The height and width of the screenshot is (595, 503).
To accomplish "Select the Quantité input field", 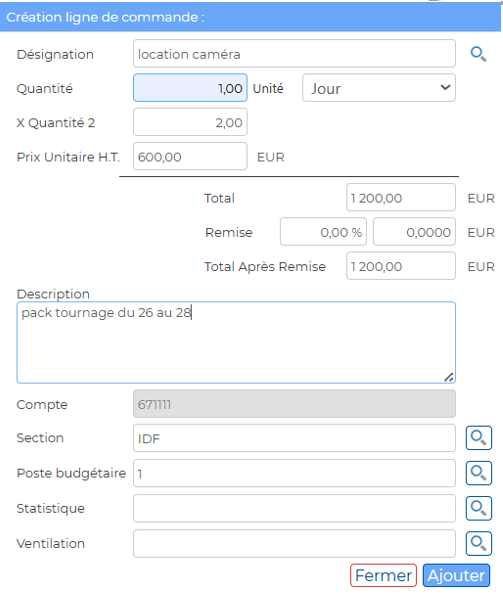I will (x=190, y=88).
